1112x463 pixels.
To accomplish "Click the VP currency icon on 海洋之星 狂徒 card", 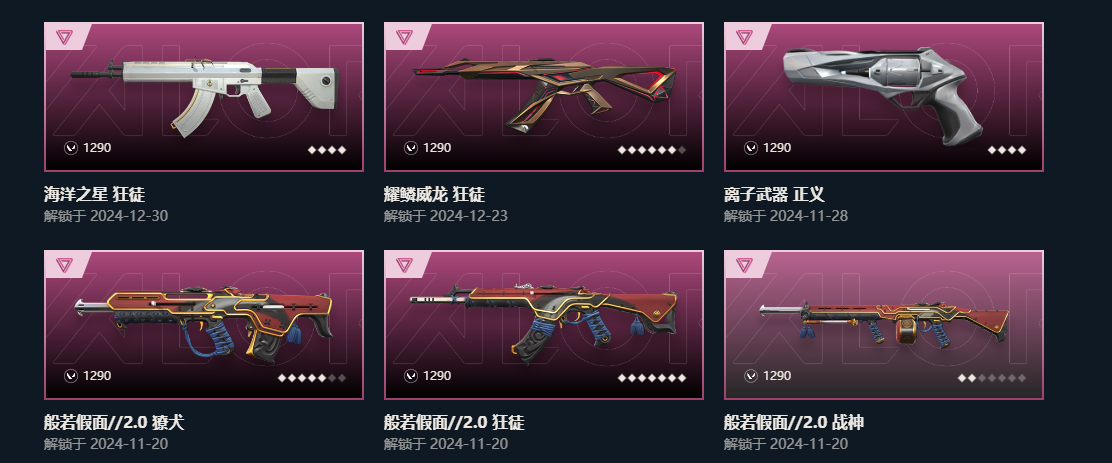I will coord(71,148).
